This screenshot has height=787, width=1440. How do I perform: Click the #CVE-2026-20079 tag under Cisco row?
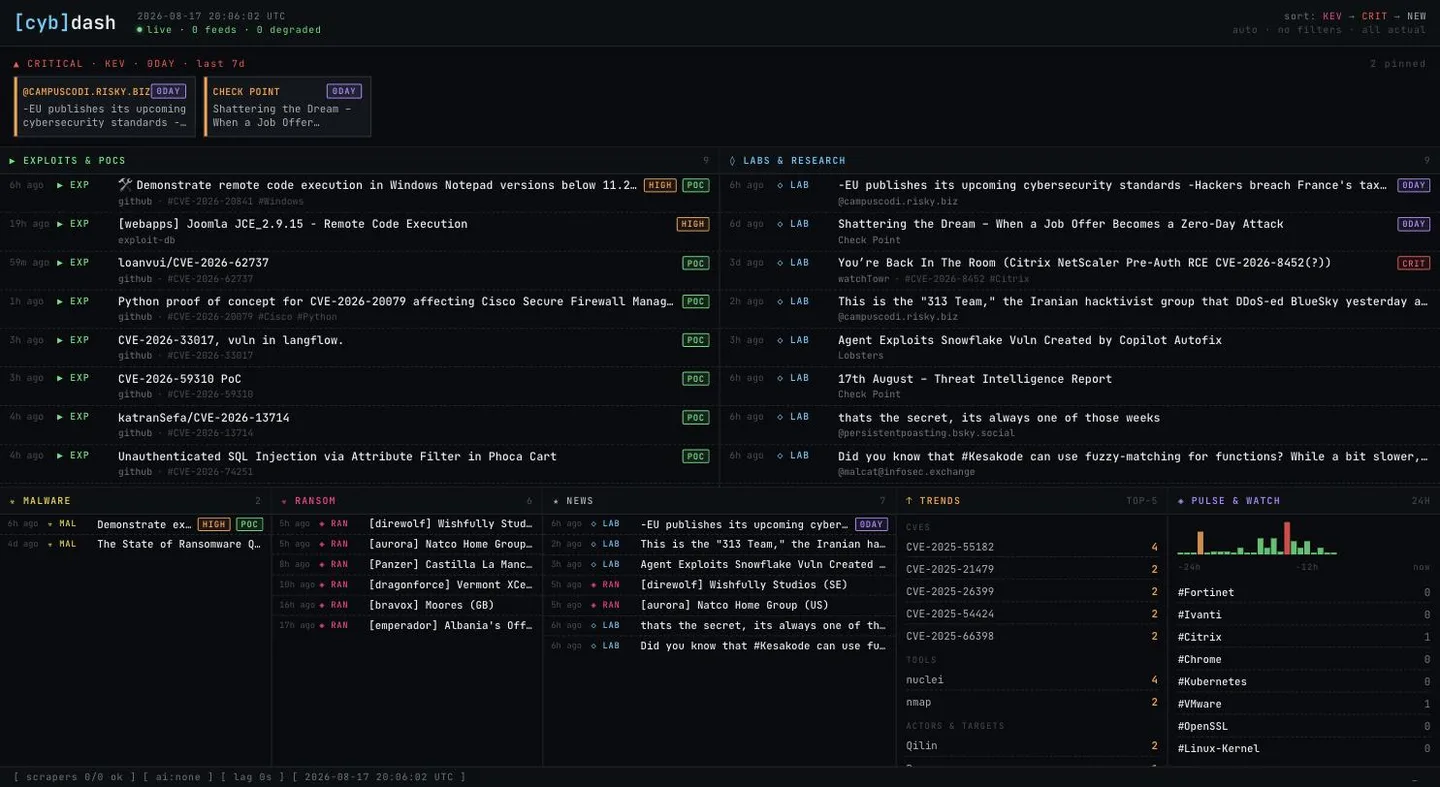(211, 317)
